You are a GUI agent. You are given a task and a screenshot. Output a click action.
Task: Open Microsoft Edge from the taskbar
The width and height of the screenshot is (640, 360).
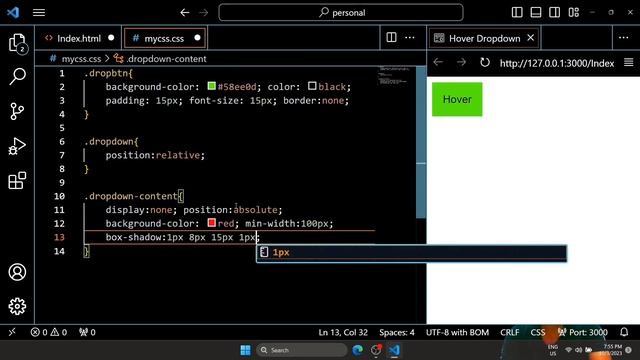pos(358,350)
